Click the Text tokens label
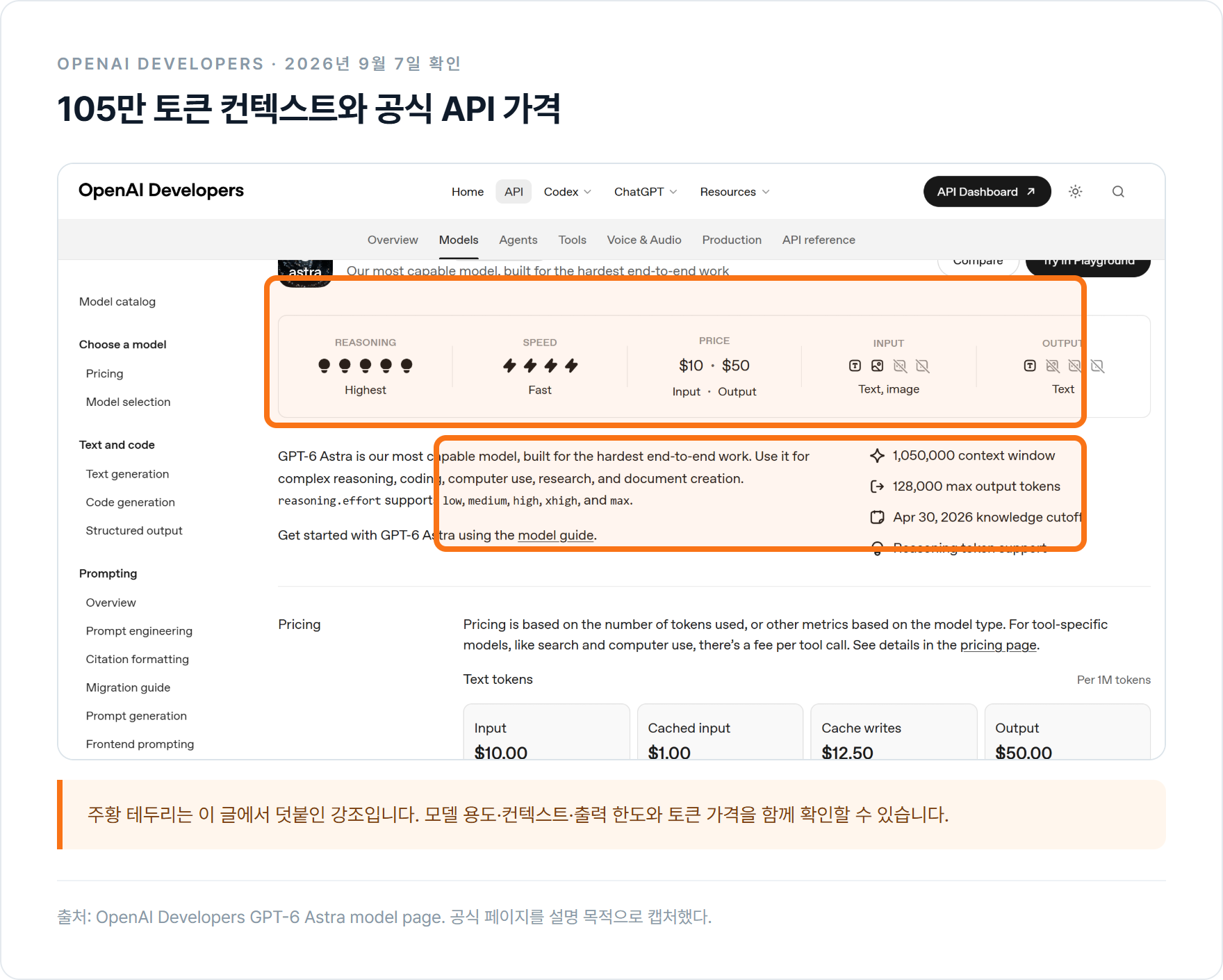This screenshot has height=980, width=1223. pyautogui.click(x=498, y=679)
